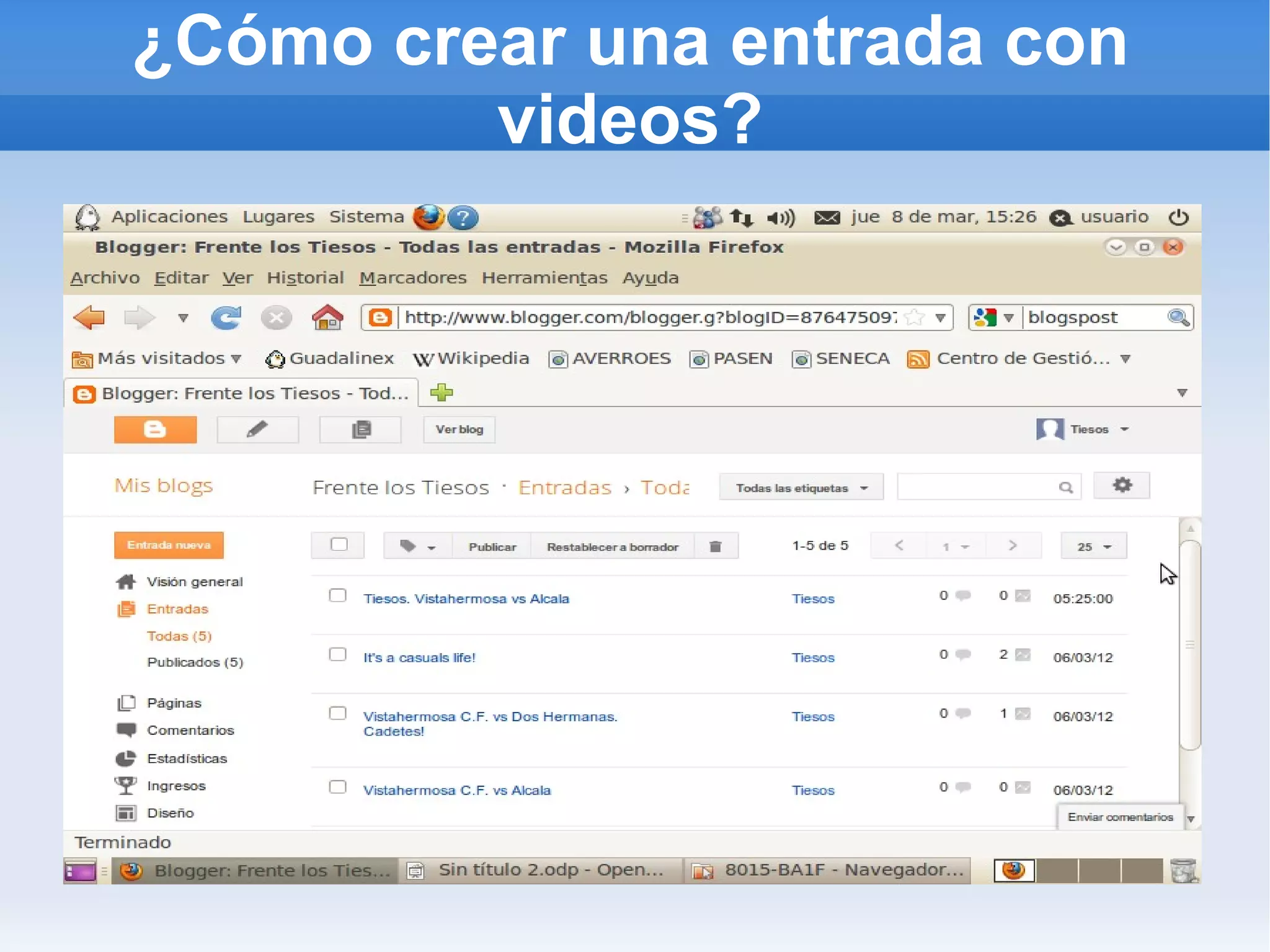Check the Vistahermosa C.F. vs Alcala post
Viewport: 1270px width, 952px height.
[x=337, y=787]
